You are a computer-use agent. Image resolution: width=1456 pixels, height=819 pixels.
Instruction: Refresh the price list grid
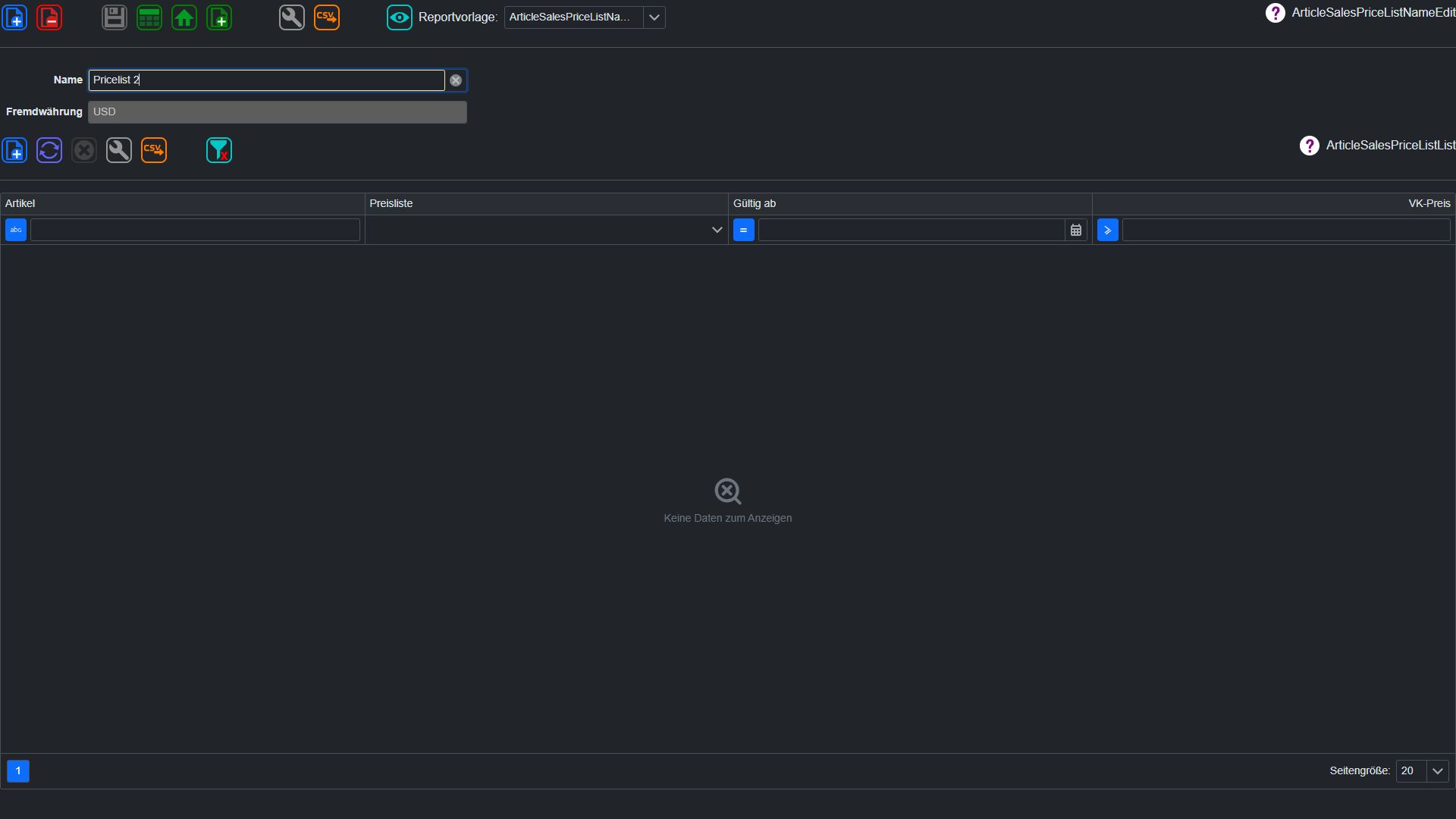click(x=49, y=150)
